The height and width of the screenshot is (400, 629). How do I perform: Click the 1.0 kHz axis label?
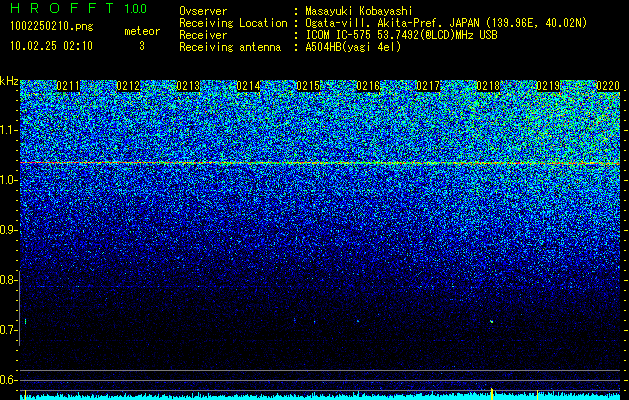tap(8, 180)
